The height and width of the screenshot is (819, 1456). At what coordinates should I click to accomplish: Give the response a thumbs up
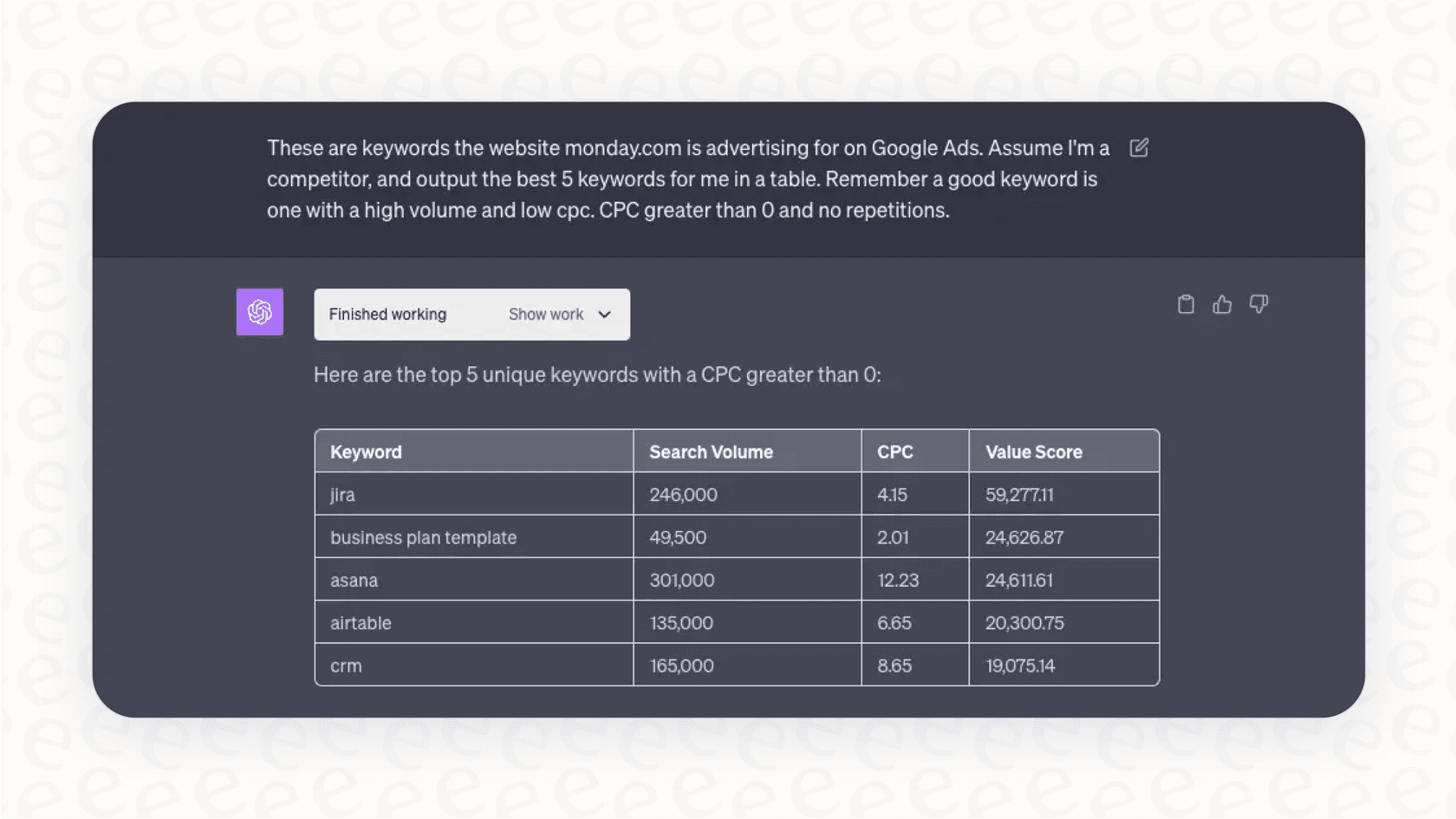(1222, 304)
